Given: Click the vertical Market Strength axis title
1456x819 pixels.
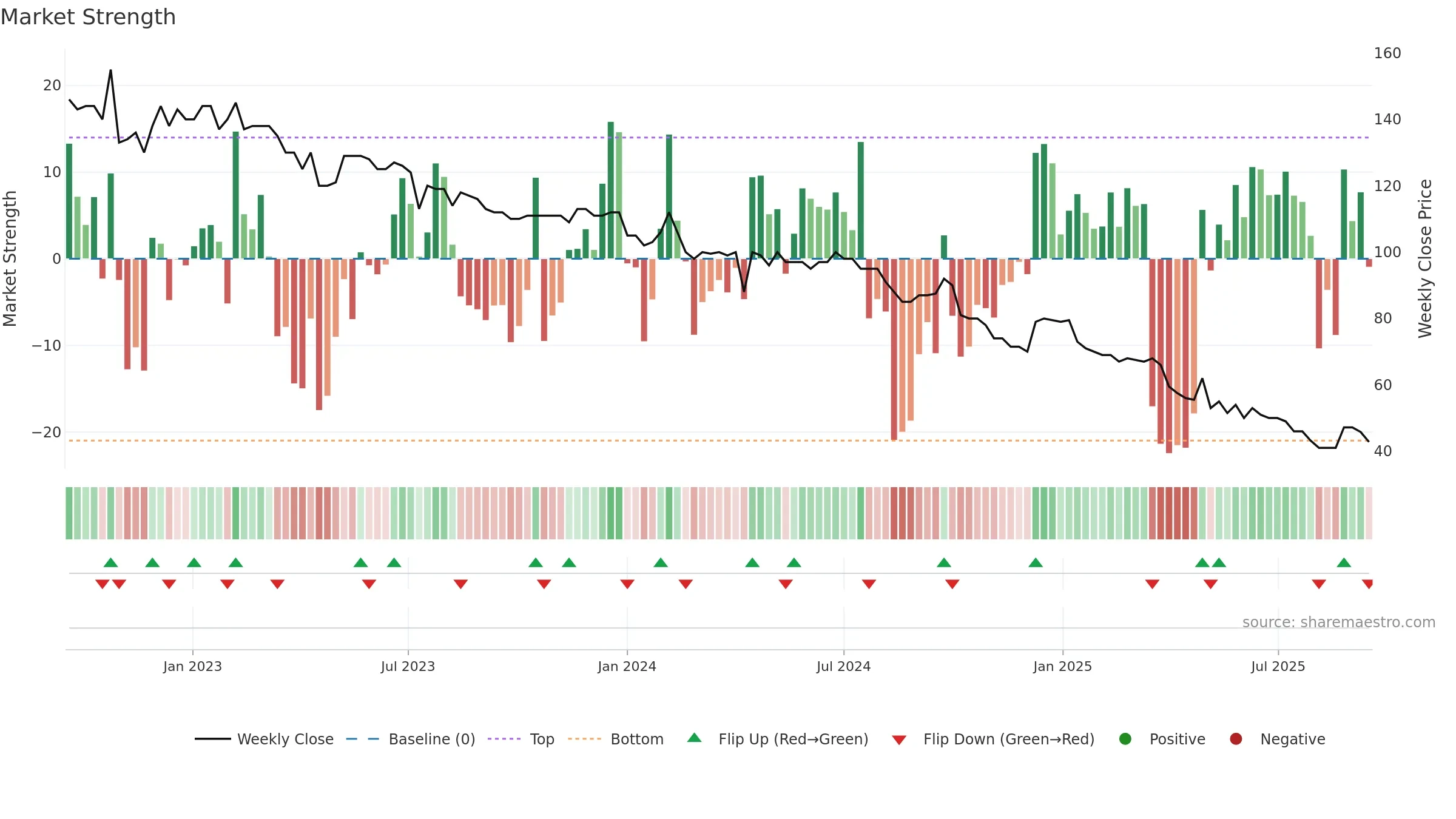Looking at the screenshot, I should click(x=10, y=258).
